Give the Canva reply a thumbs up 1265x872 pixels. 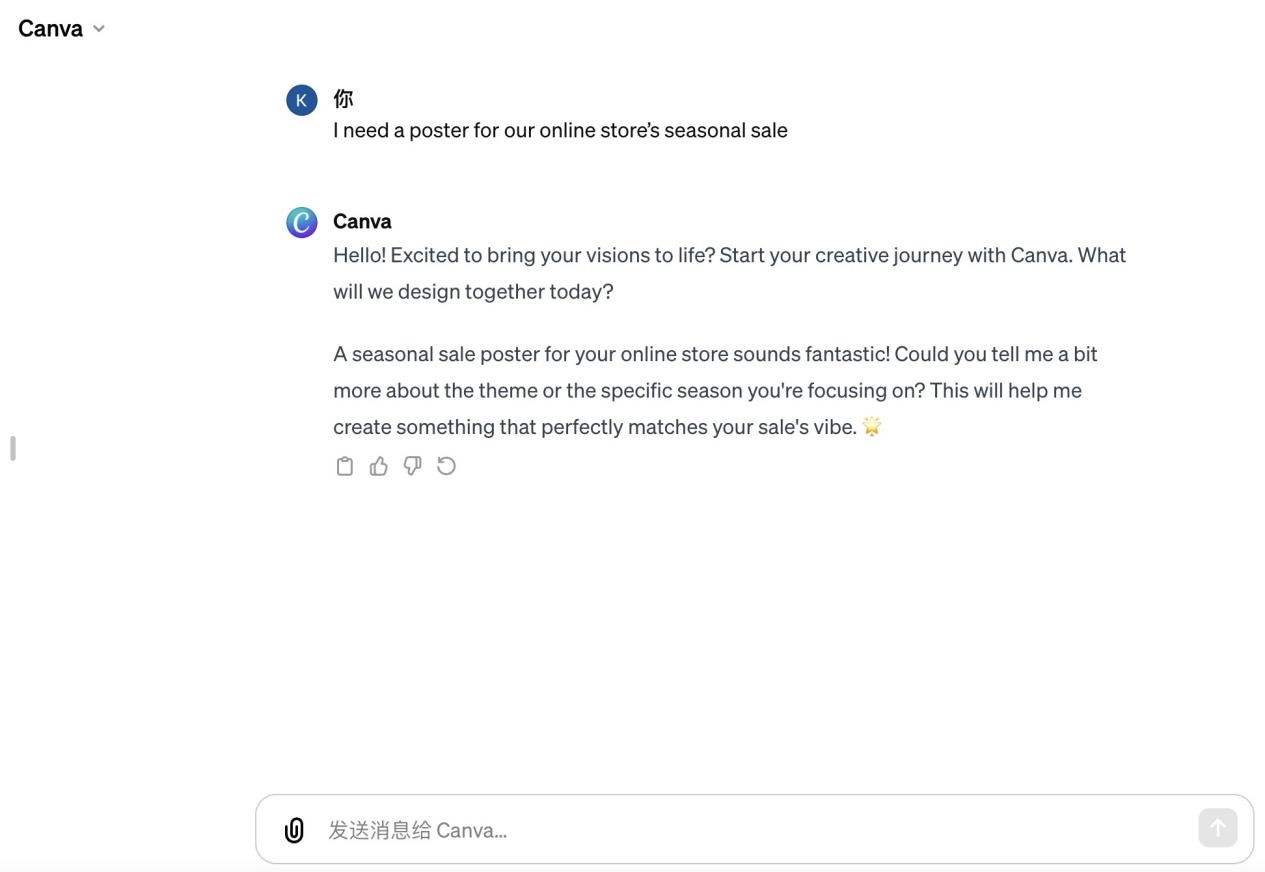click(379, 466)
